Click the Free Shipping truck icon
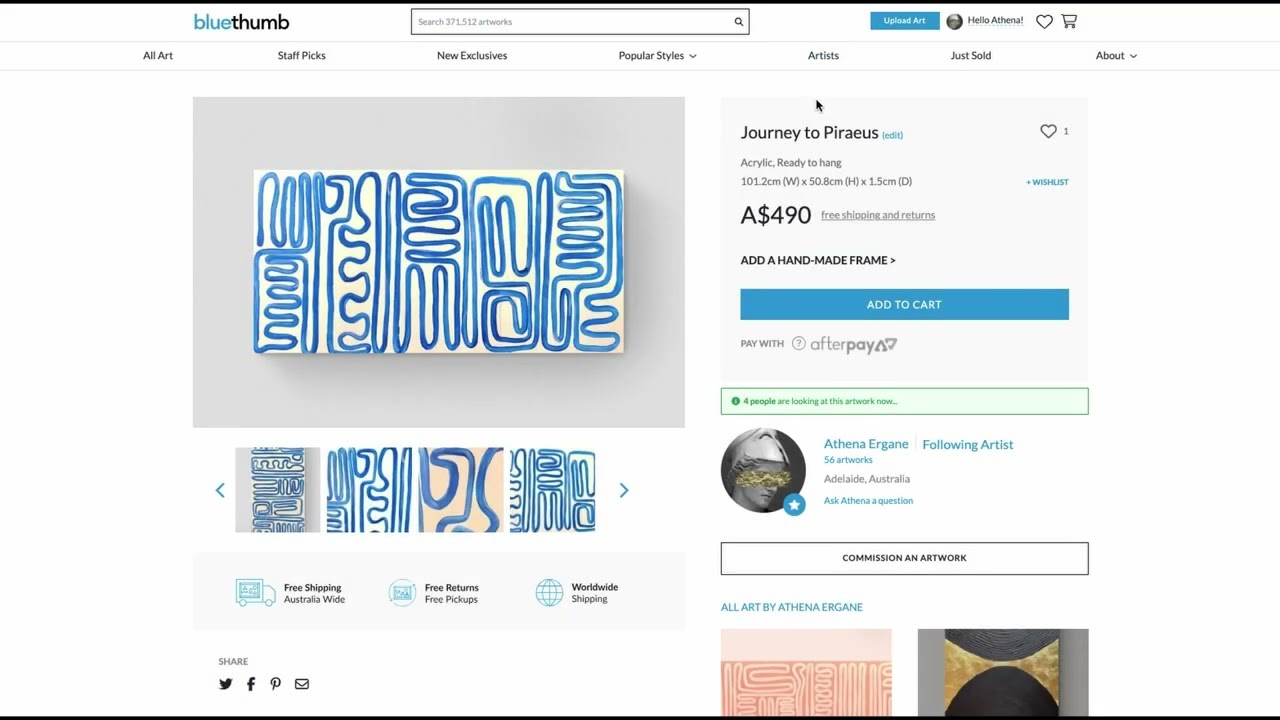 tap(255, 592)
